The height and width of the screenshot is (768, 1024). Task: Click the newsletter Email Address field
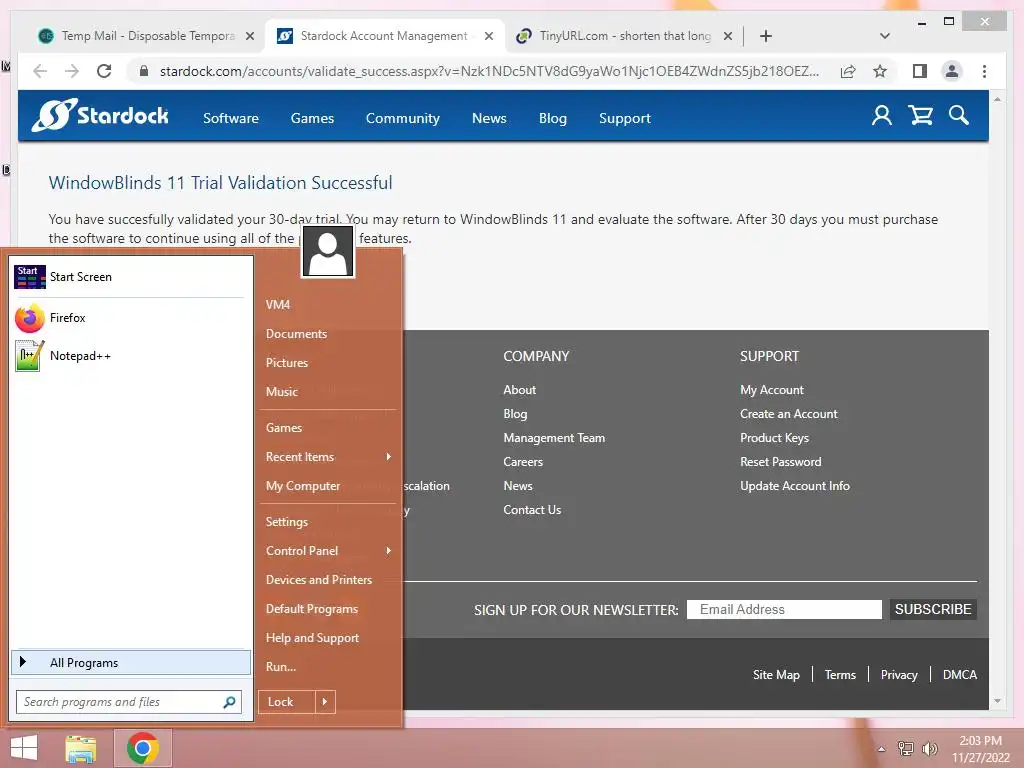click(784, 609)
